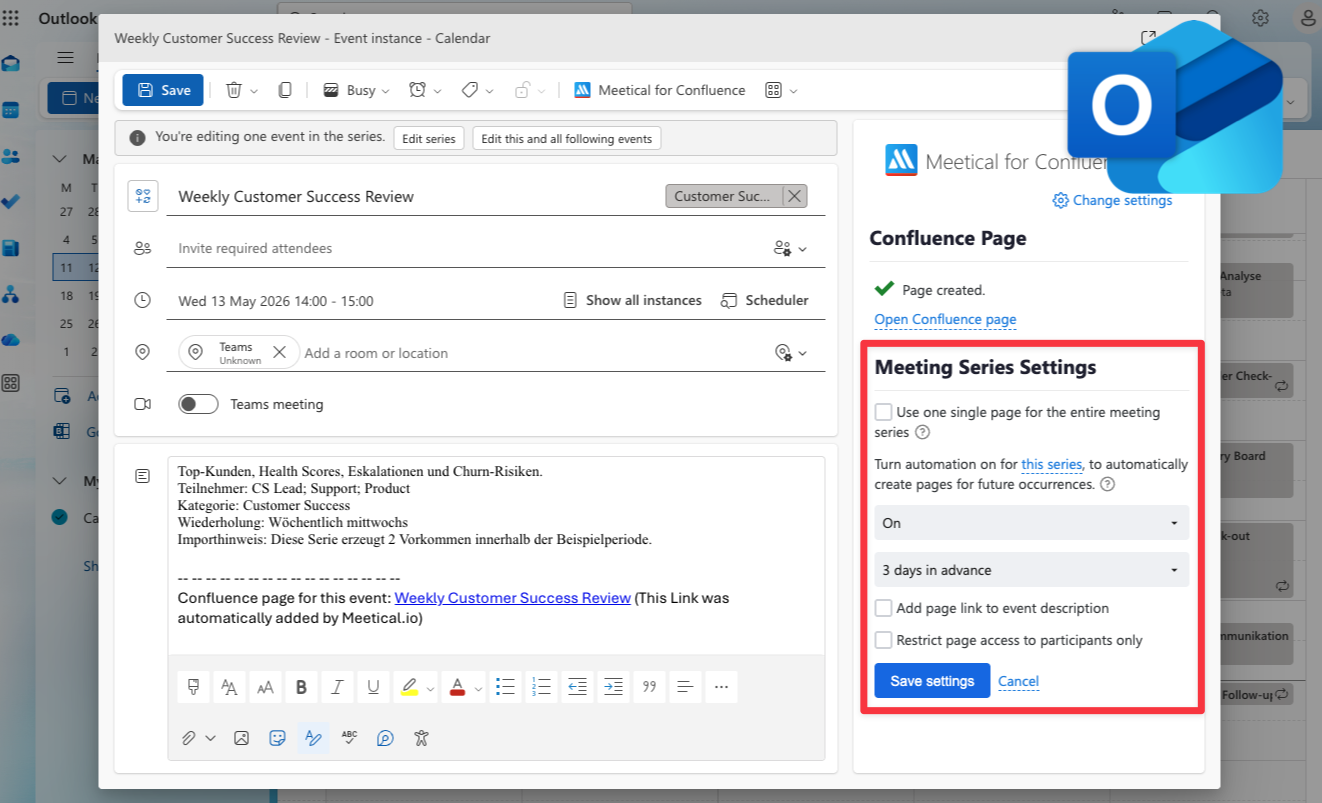Save the event with the Save button
This screenshot has height=803, width=1322.
pyautogui.click(x=163, y=90)
